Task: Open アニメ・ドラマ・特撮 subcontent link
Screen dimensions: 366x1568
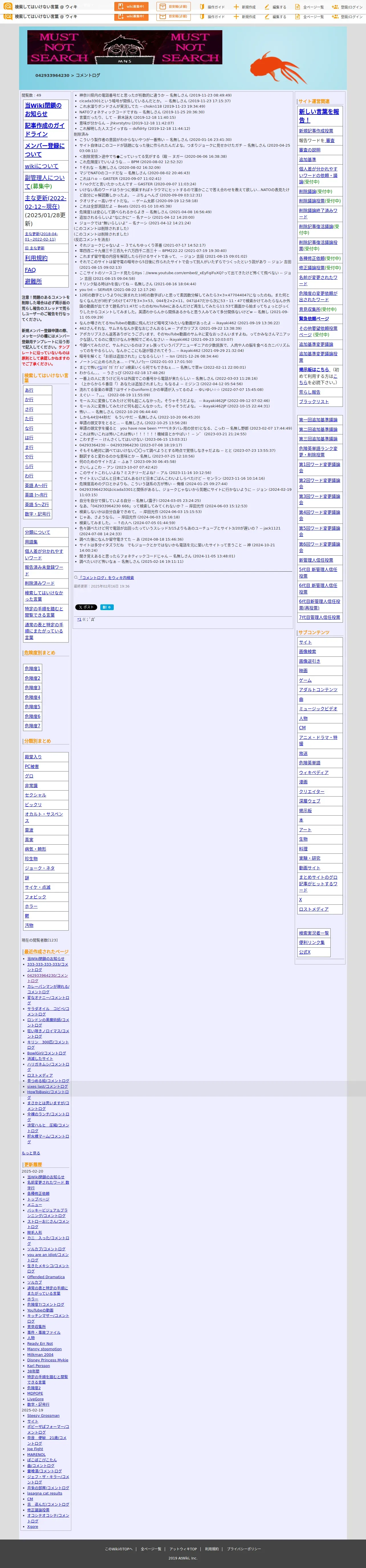Action: (x=318, y=741)
